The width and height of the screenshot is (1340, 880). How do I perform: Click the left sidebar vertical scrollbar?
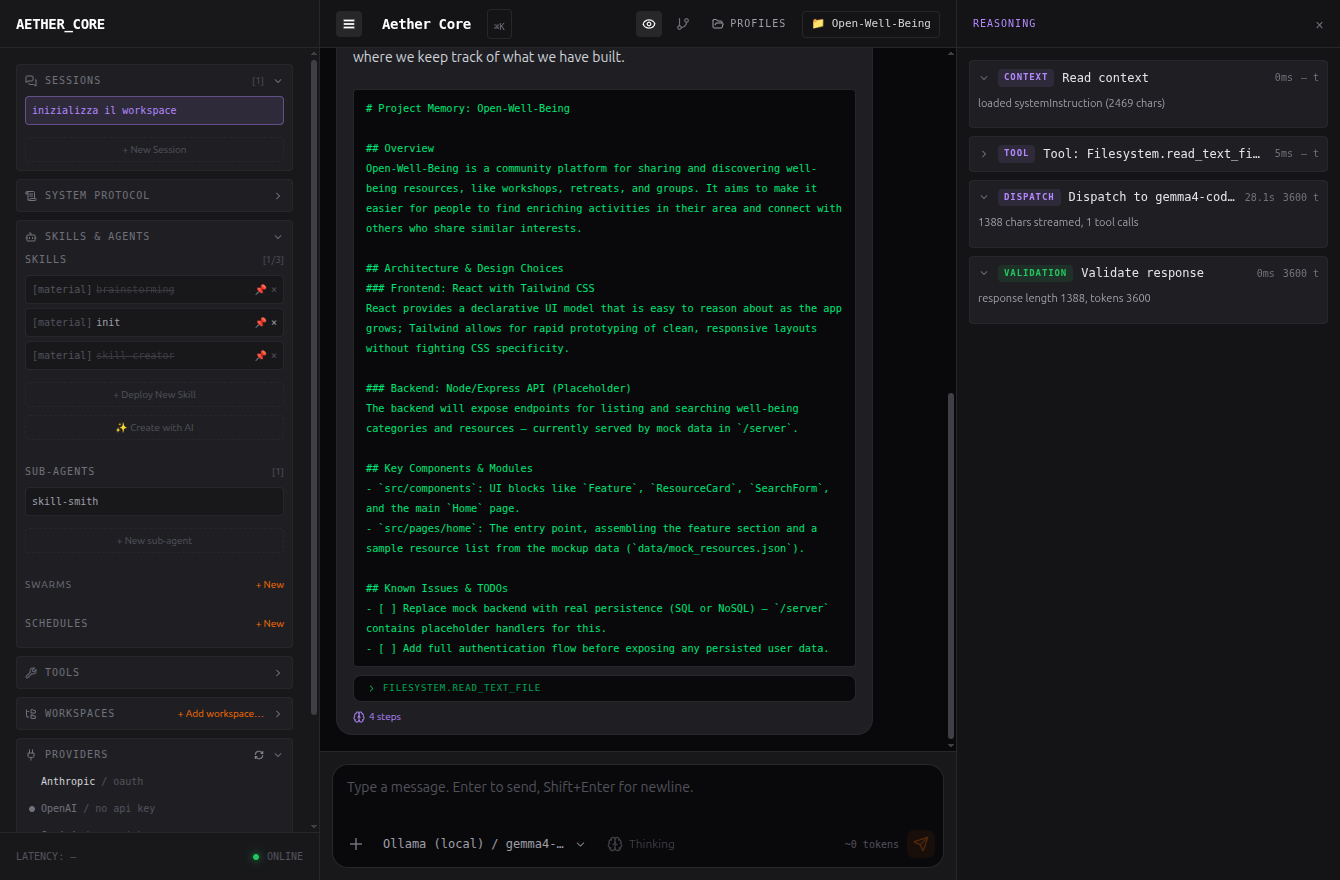click(x=314, y=386)
